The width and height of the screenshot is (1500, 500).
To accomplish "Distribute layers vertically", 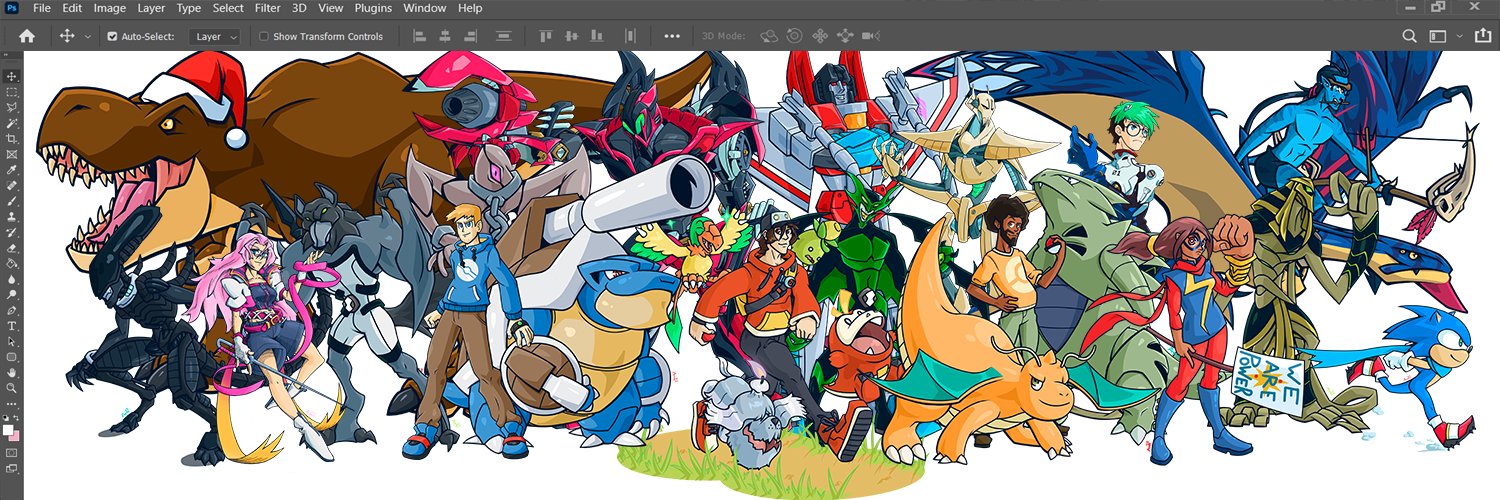I will [504, 36].
